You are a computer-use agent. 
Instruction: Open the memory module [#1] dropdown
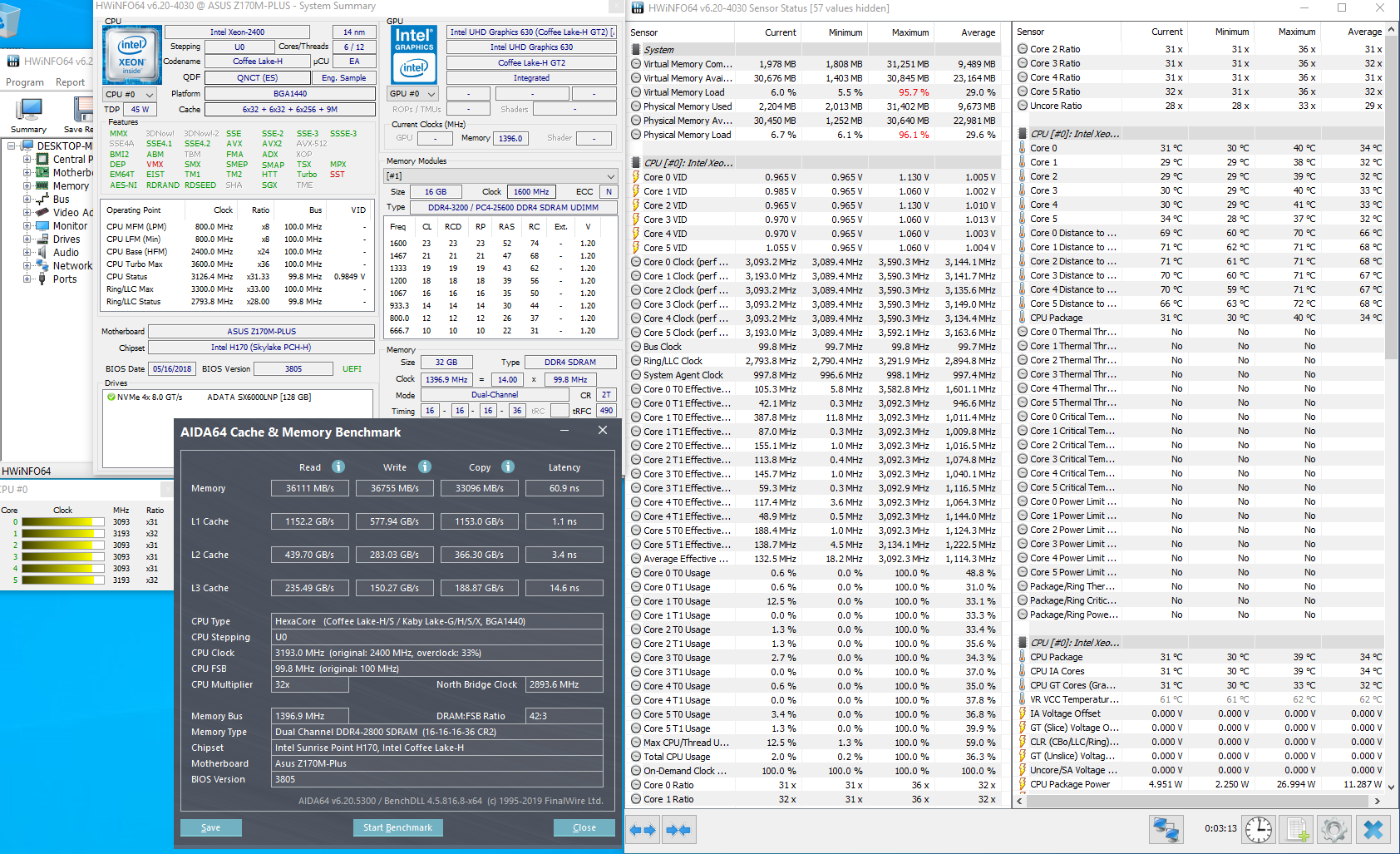[501, 176]
